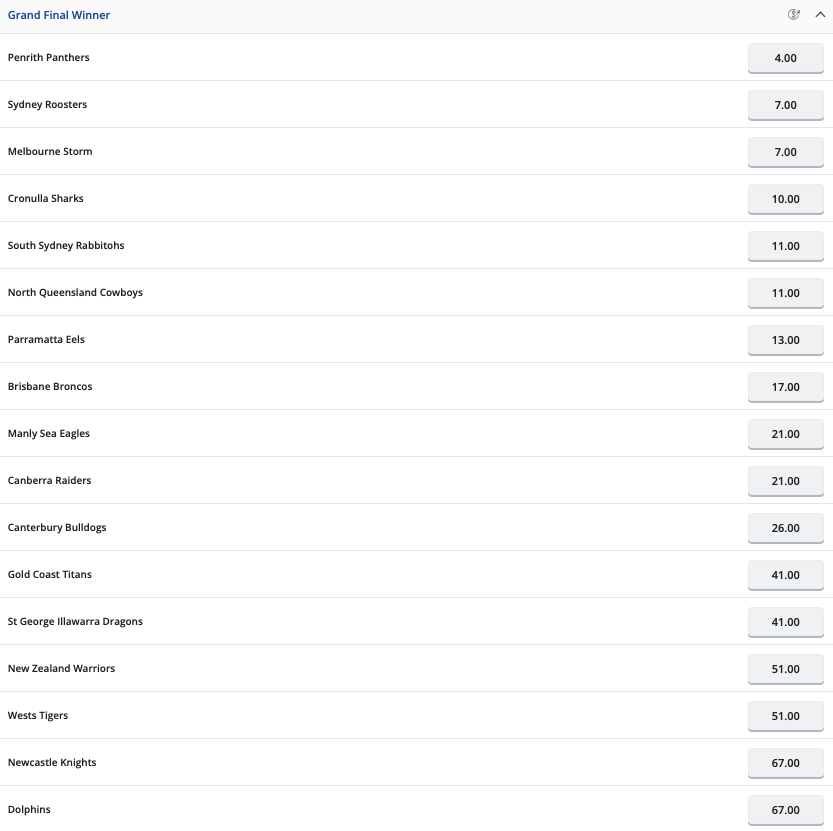The height and width of the screenshot is (831, 833).
Task: Add Newcastle Knights odds to betslip
Action: click(x=785, y=763)
